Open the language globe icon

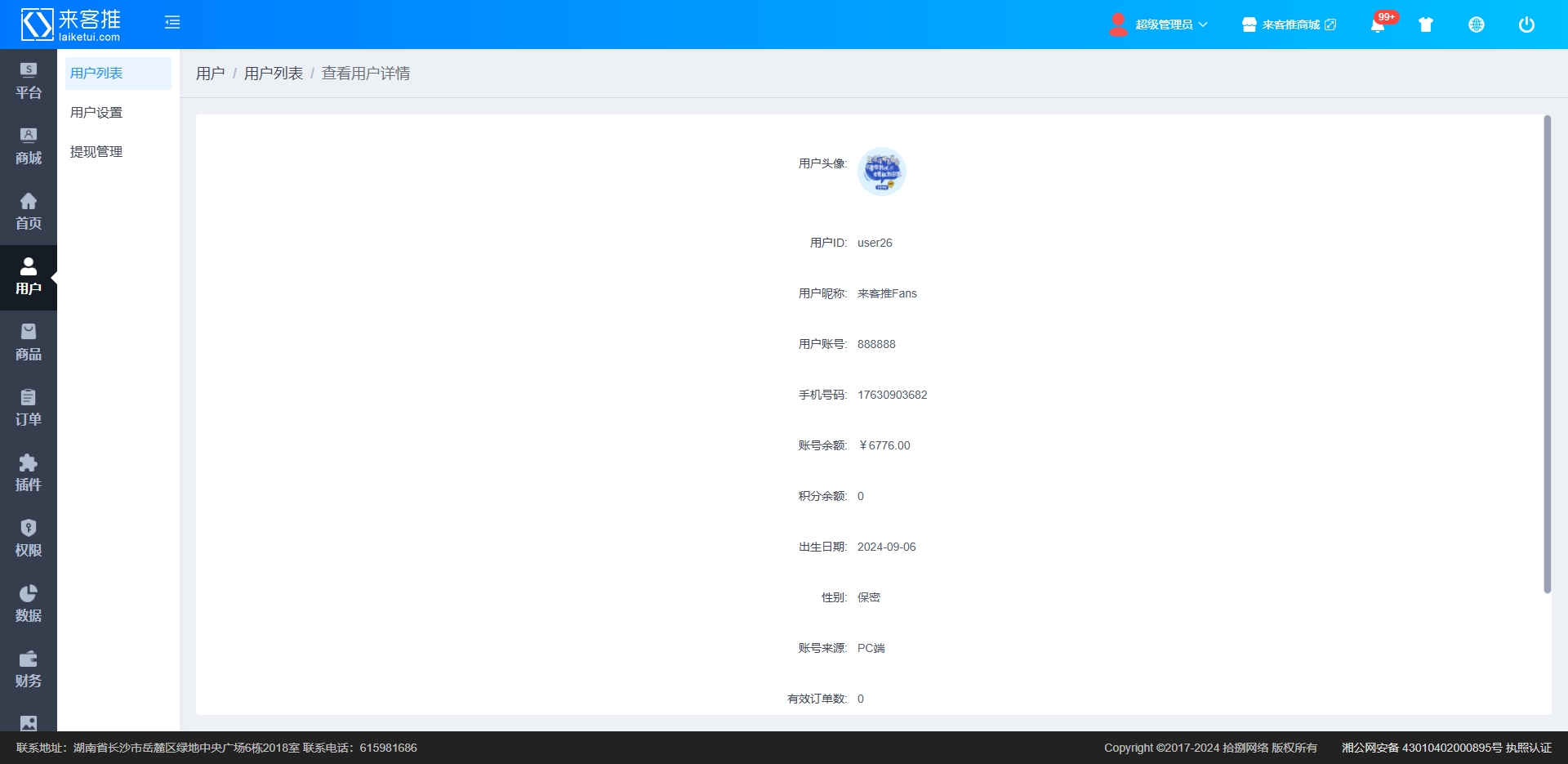(x=1476, y=25)
